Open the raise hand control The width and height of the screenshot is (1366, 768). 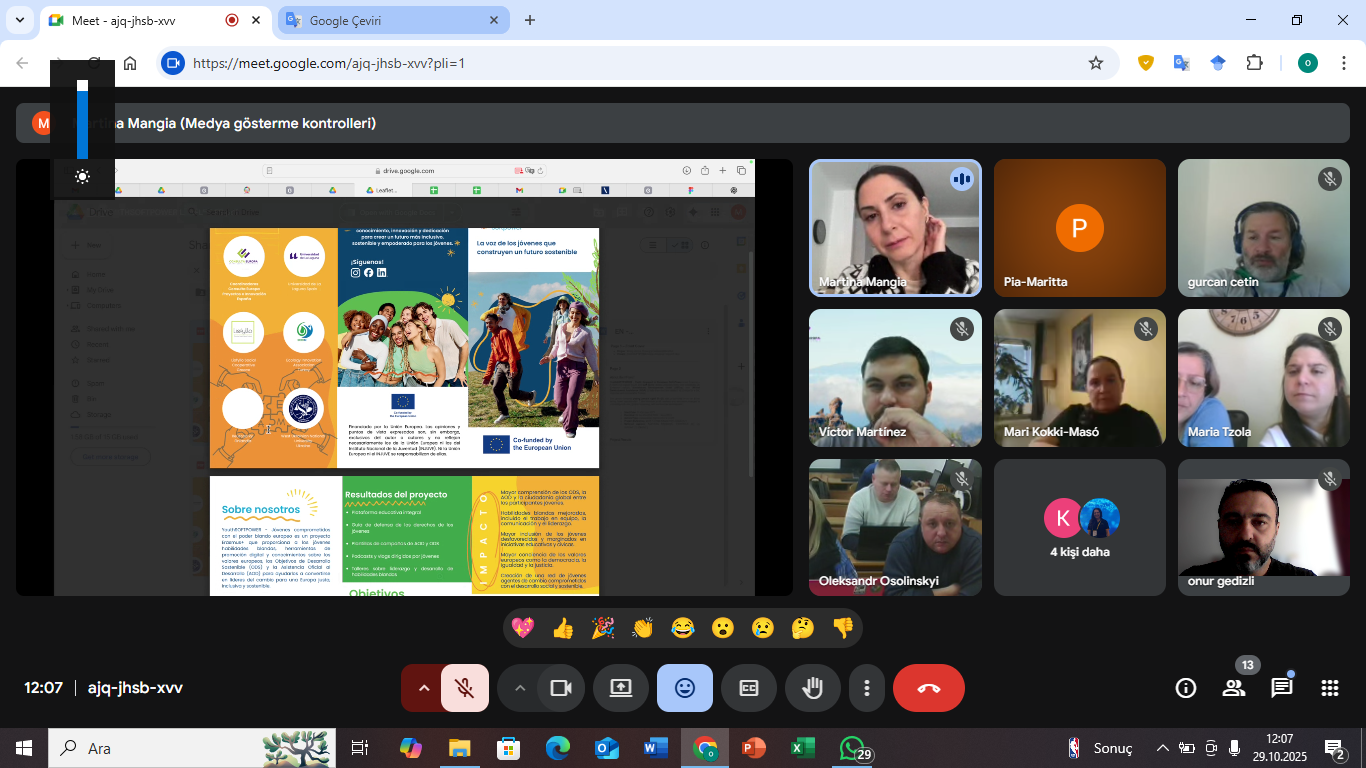click(812, 688)
